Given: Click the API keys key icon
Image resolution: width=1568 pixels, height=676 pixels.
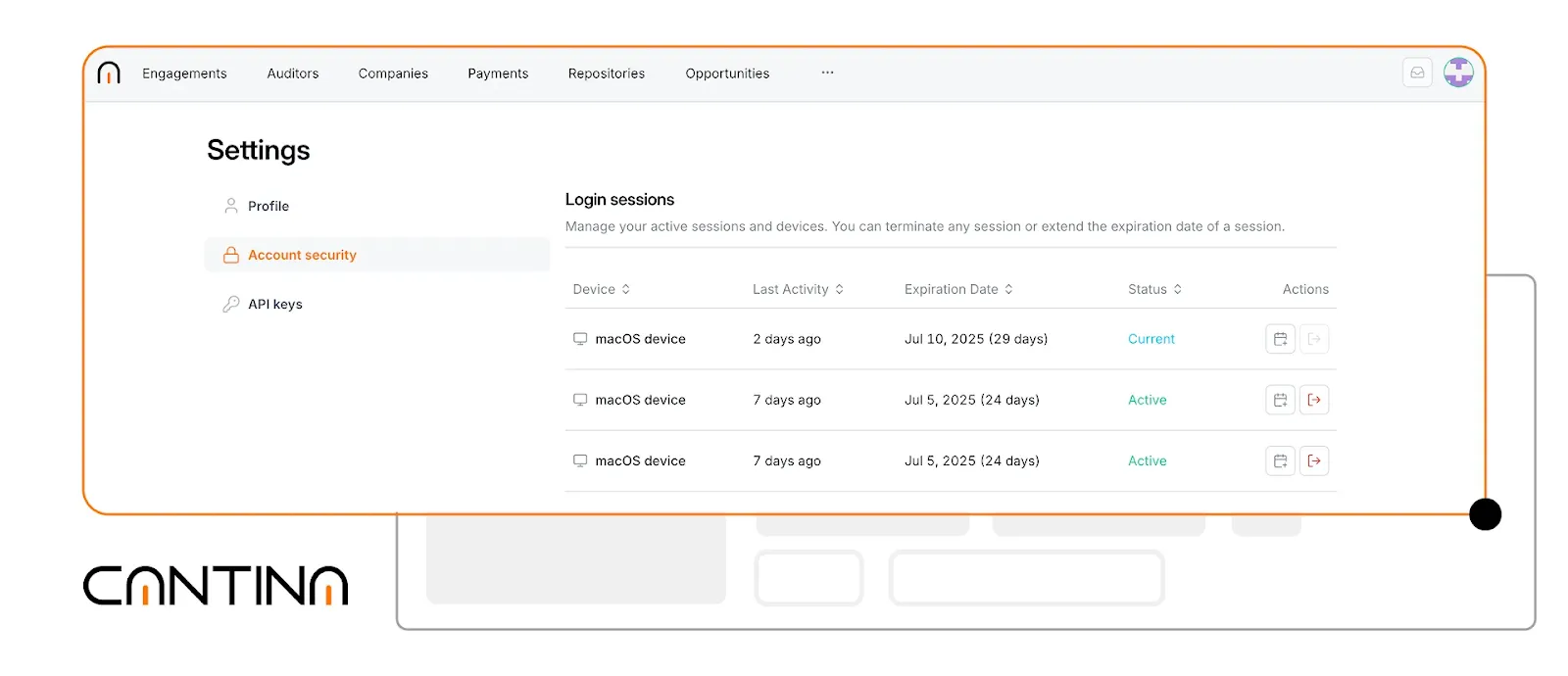Looking at the screenshot, I should pos(231,304).
